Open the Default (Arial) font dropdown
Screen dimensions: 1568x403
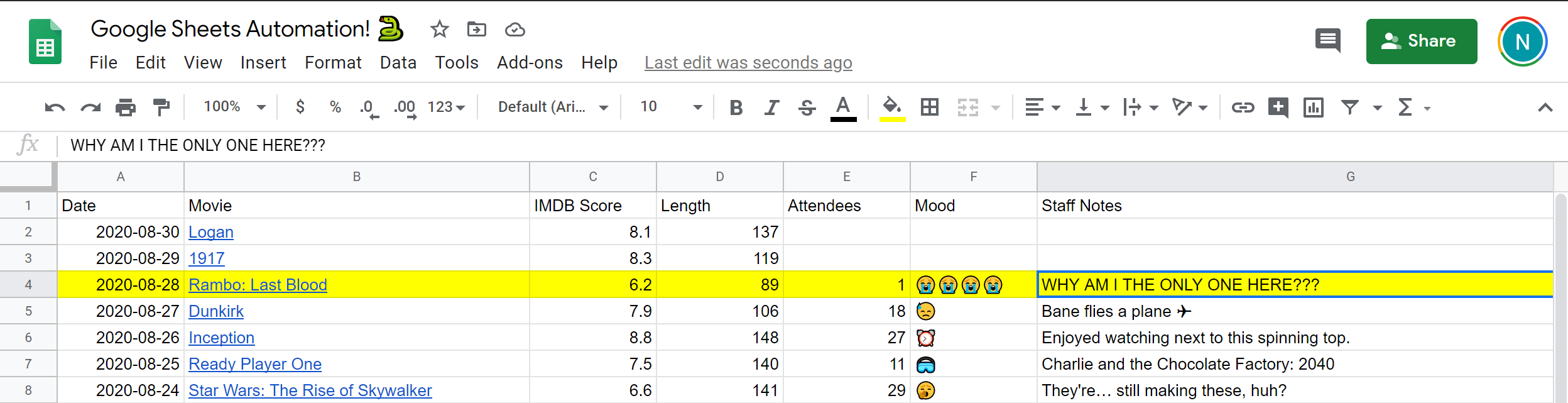[x=552, y=108]
